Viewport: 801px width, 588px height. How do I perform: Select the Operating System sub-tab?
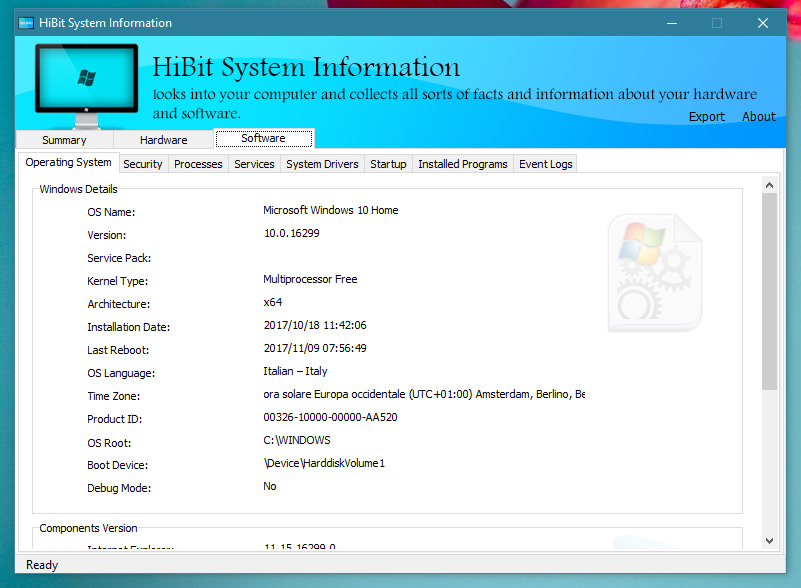[x=69, y=163]
